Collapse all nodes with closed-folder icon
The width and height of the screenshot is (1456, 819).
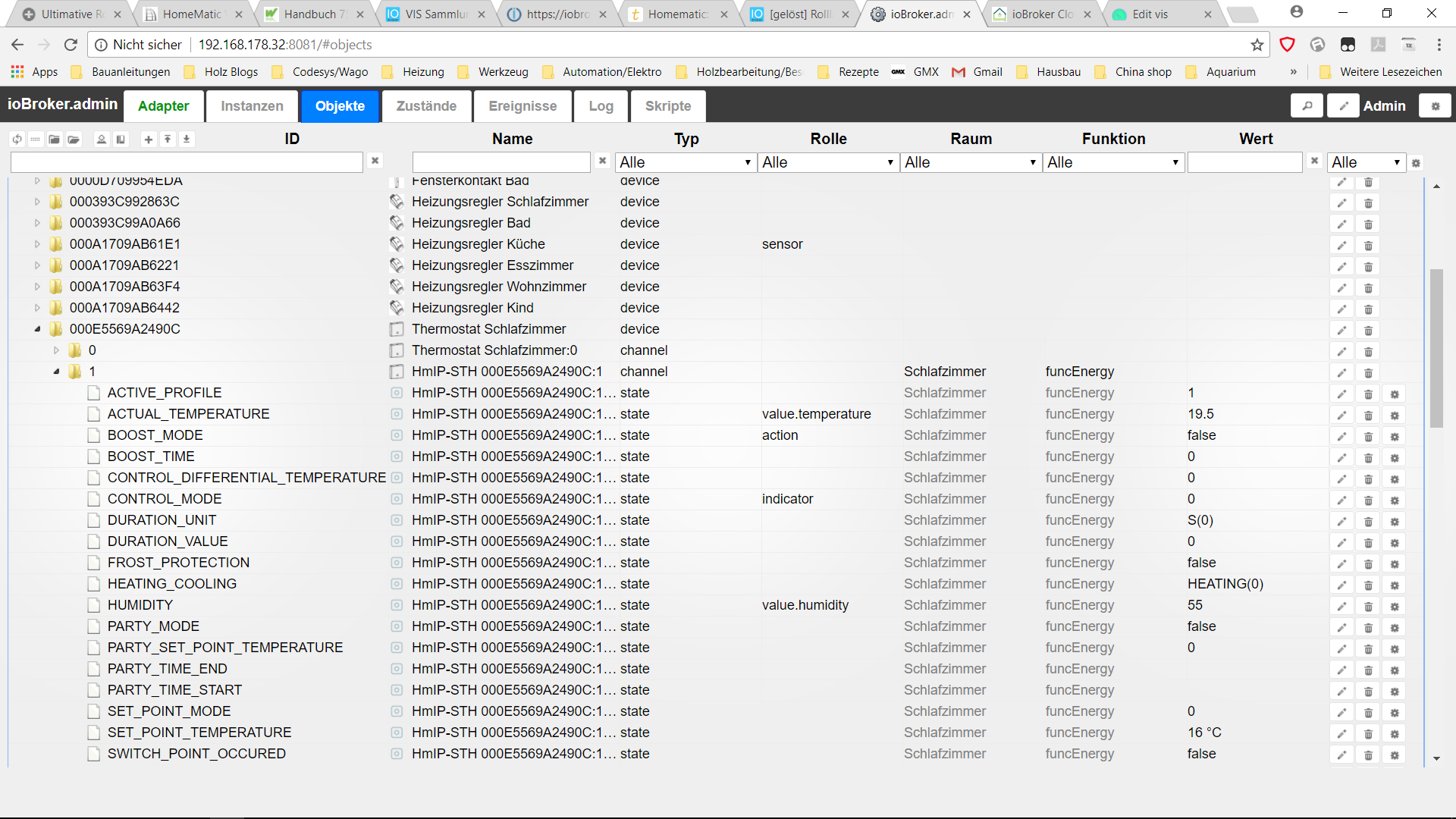54,140
